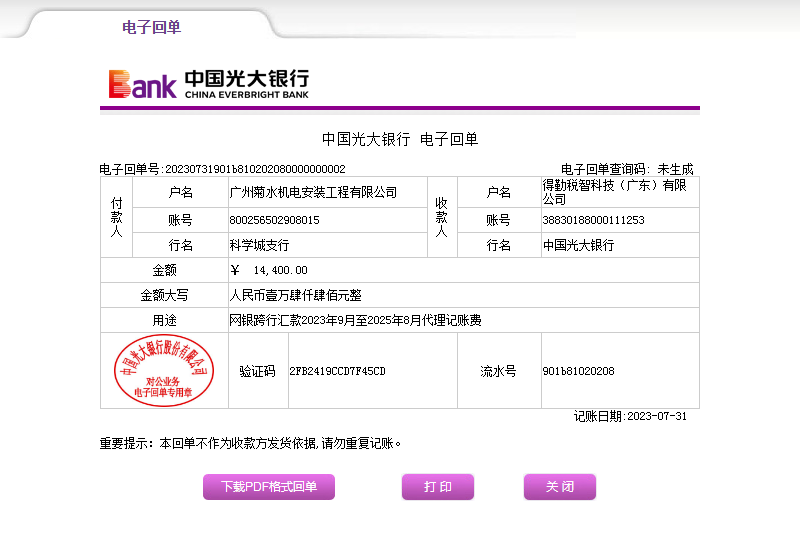Click amount in words 人民币壹万肆仟肆佰元整
The height and width of the screenshot is (534, 800).
(x=295, y=295)
